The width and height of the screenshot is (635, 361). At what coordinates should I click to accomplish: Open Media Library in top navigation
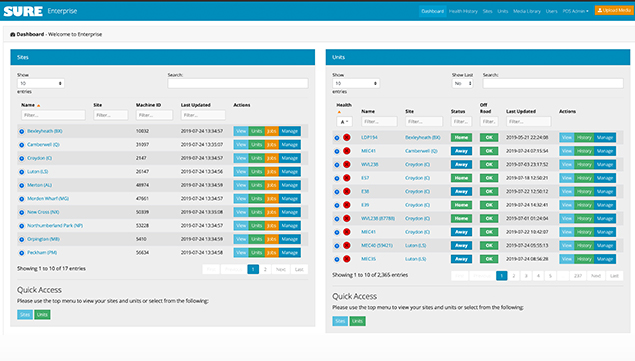click(x=527, y=11)
